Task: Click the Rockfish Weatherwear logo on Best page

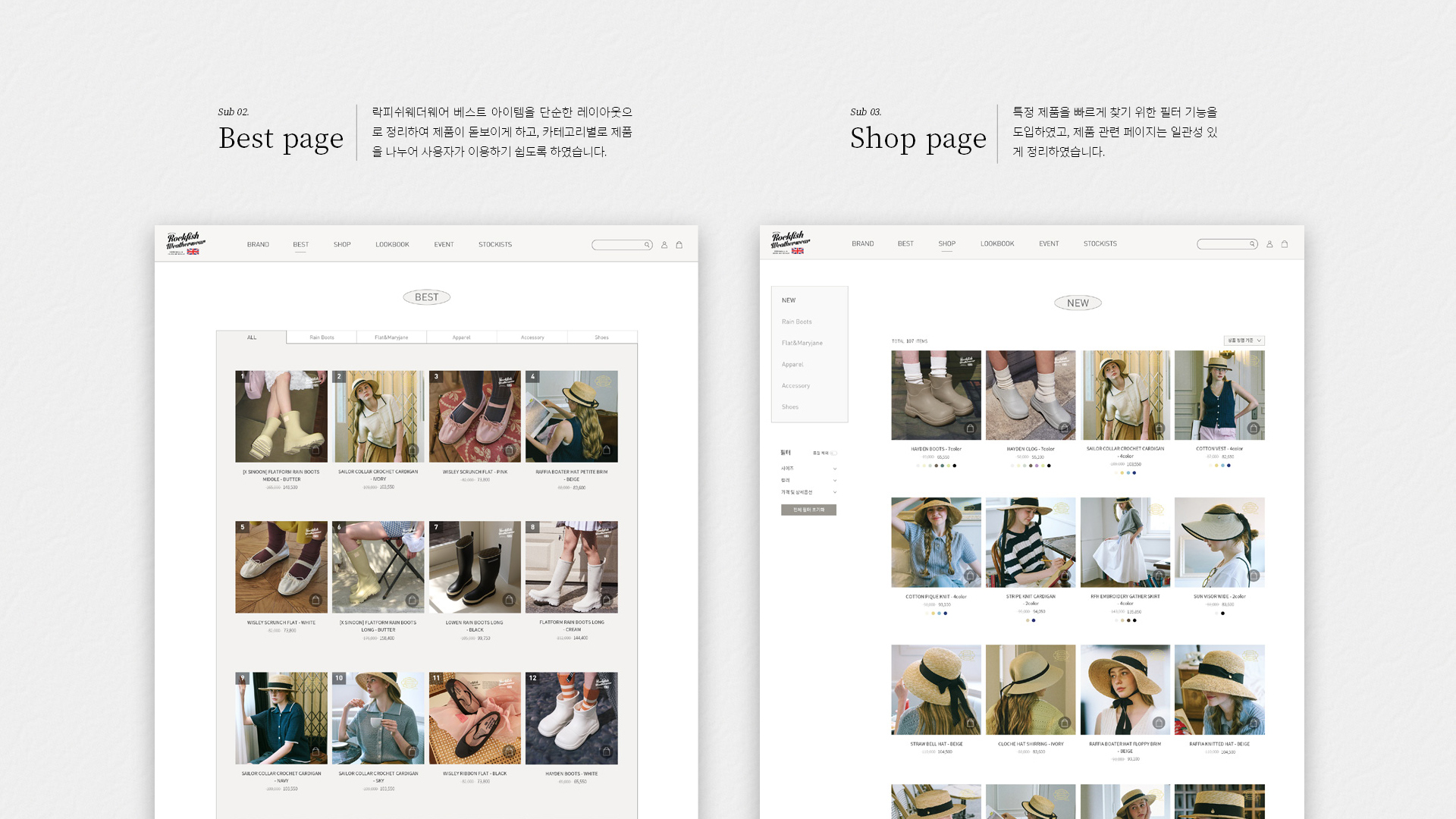Action: pyautogui.click(x=186, y=243)
